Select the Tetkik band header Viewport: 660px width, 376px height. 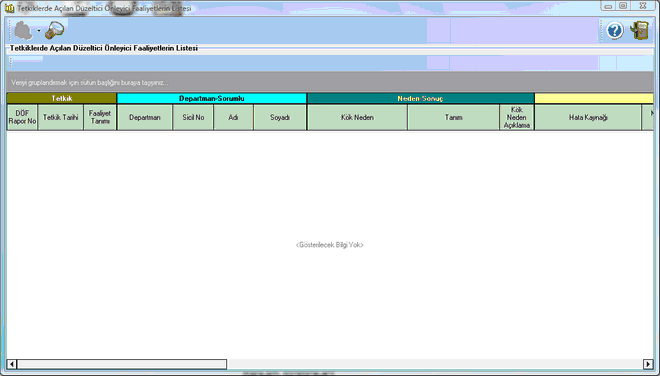coord(62,99)
